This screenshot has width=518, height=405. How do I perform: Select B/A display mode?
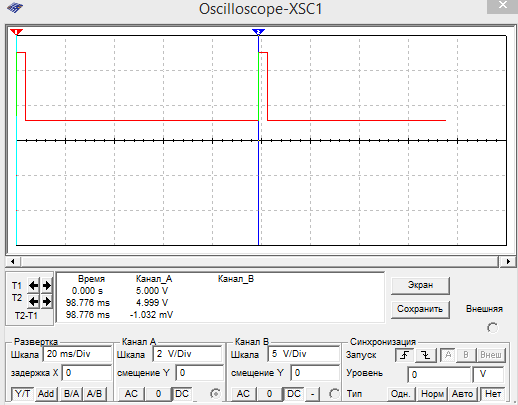pyautogui.click(x=71, y=394)
